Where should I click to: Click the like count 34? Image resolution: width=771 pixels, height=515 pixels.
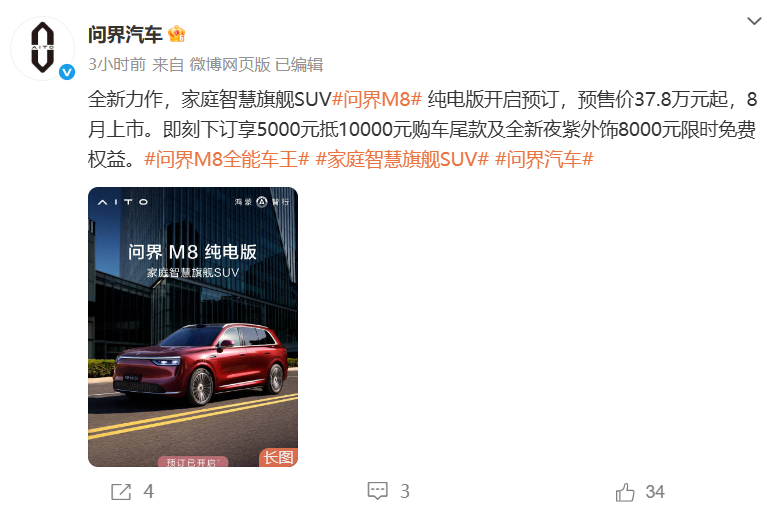click(x=655, y=491)
